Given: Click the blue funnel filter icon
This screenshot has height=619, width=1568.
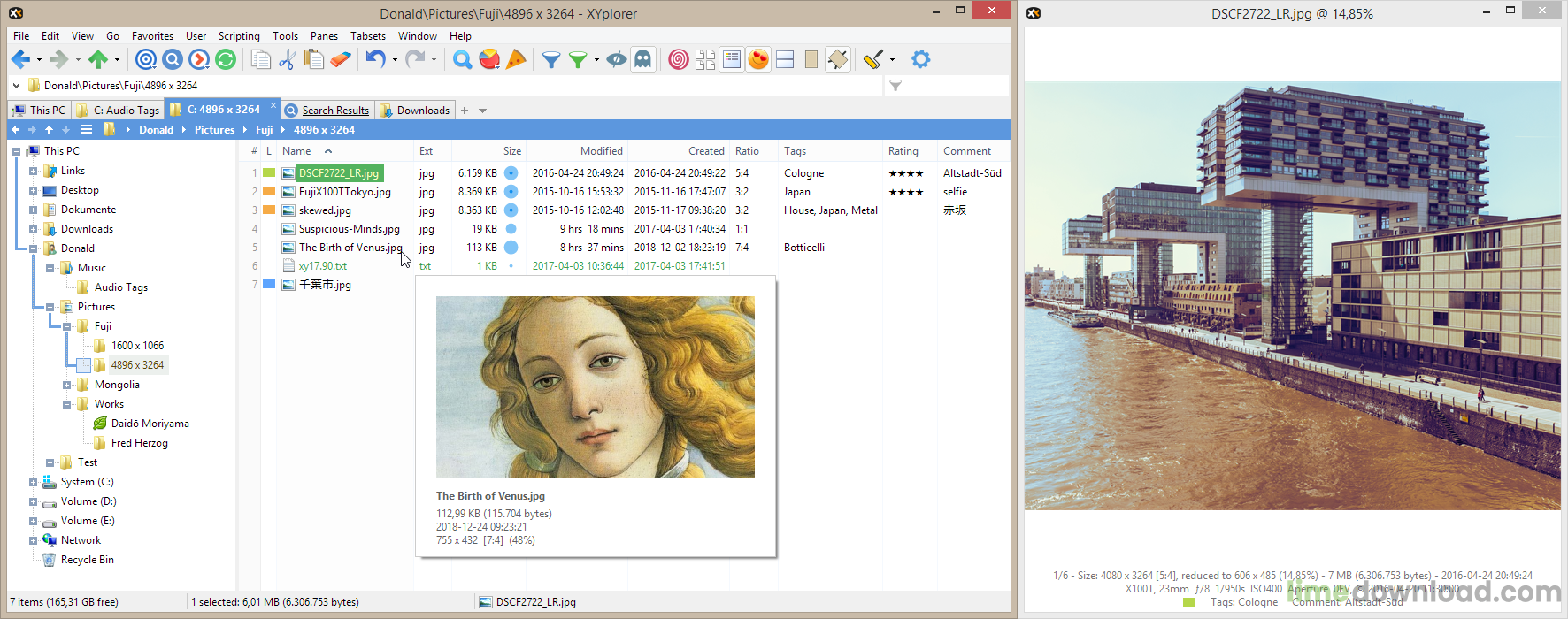Looking at the screenshot, I should [x=551, y=59].
